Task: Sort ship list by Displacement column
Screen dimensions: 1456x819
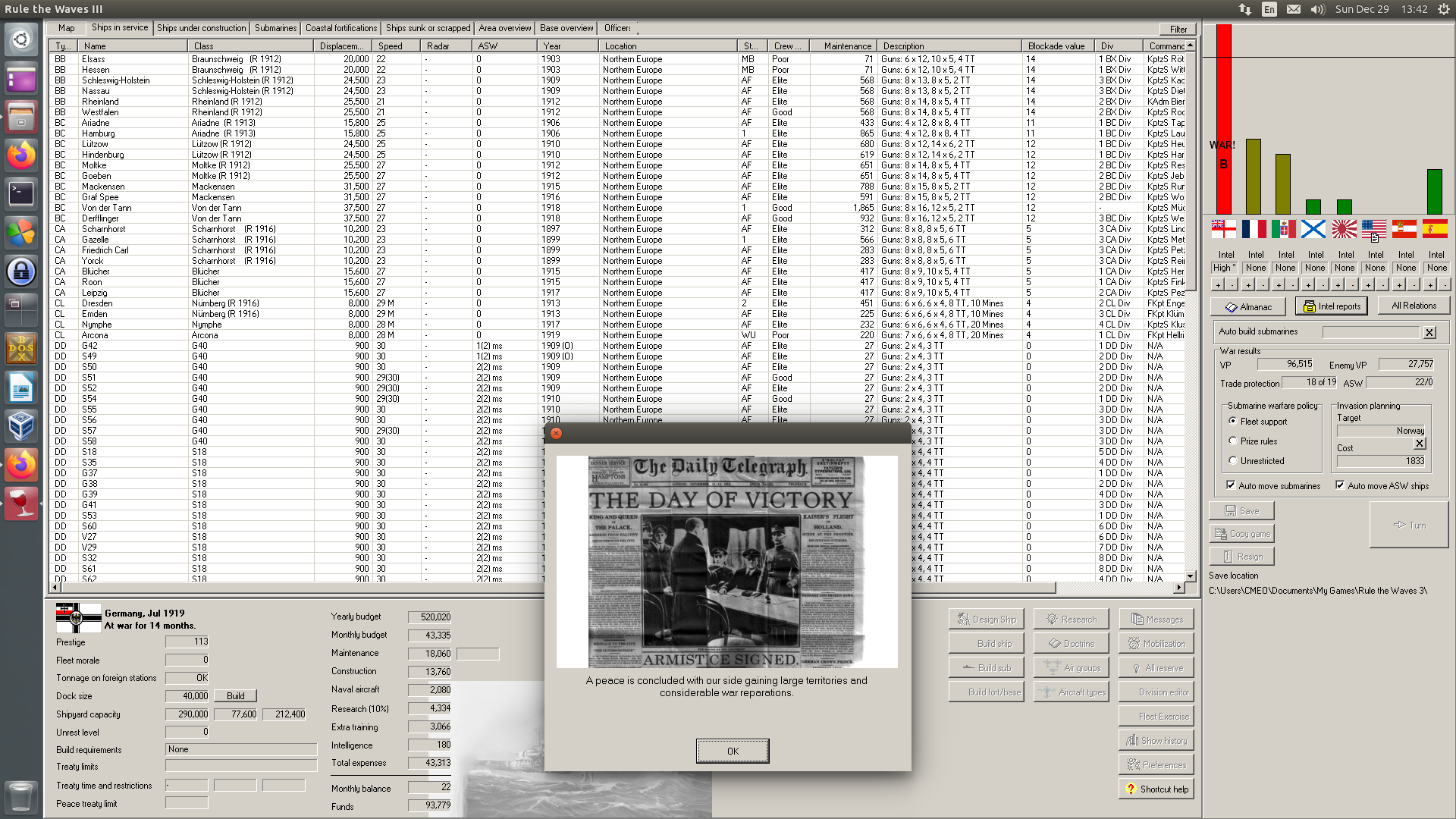Action: tap(344, 45)
